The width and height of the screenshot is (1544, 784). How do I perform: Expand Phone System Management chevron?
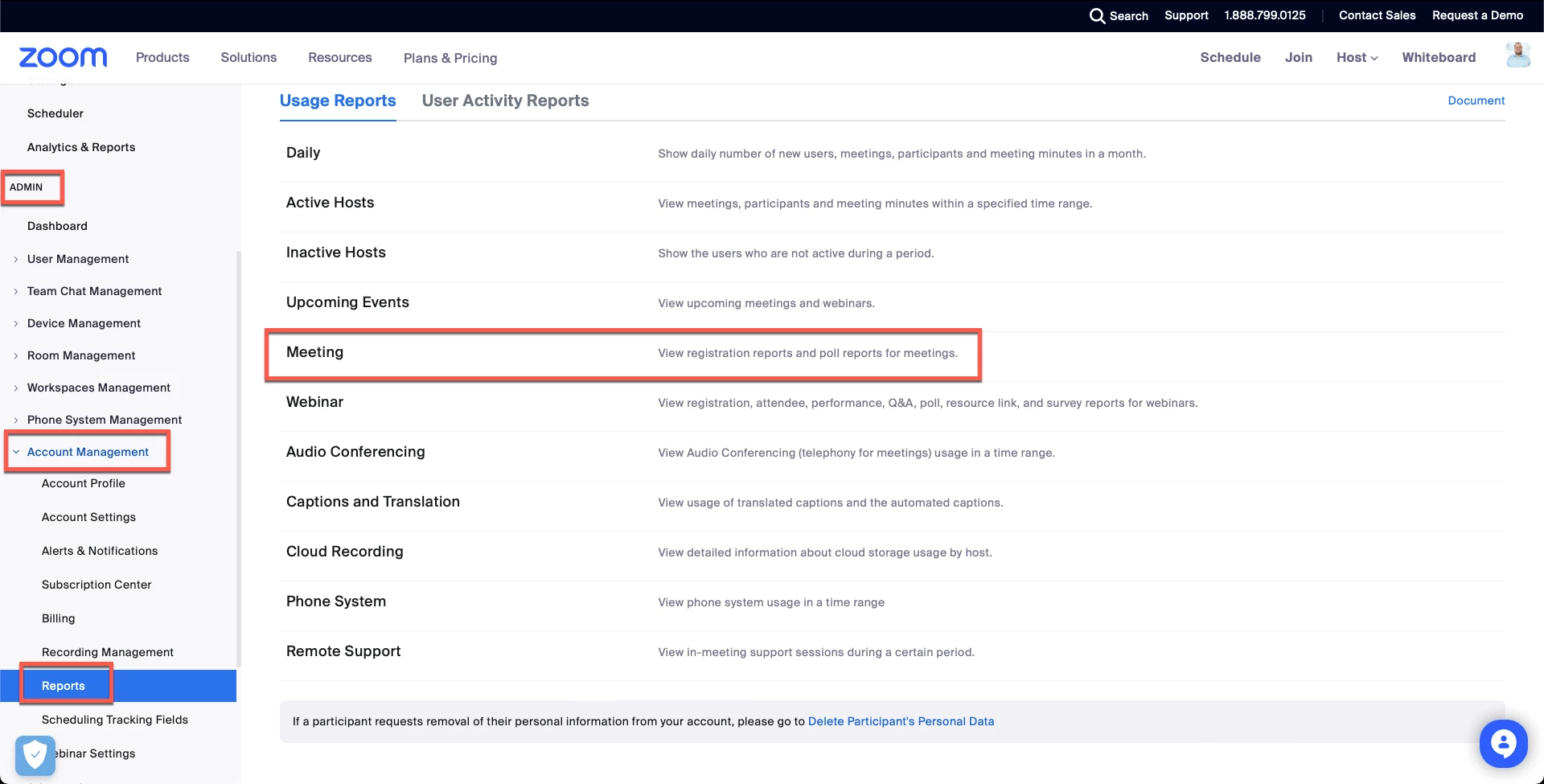click(x=16, y=420)
